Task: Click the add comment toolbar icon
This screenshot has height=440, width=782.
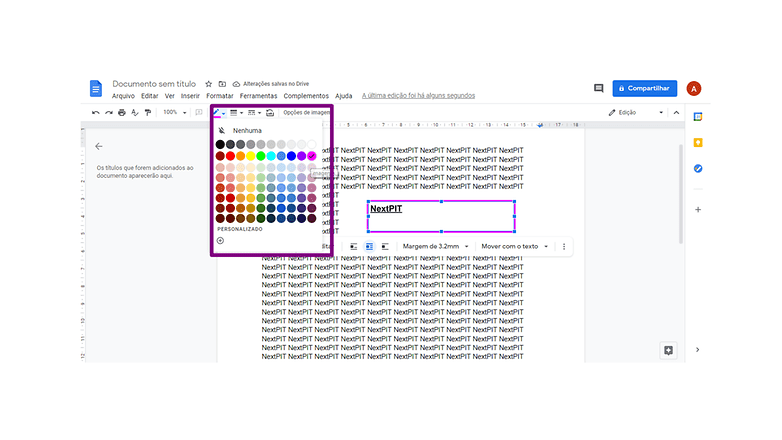Action: [199, 113]
